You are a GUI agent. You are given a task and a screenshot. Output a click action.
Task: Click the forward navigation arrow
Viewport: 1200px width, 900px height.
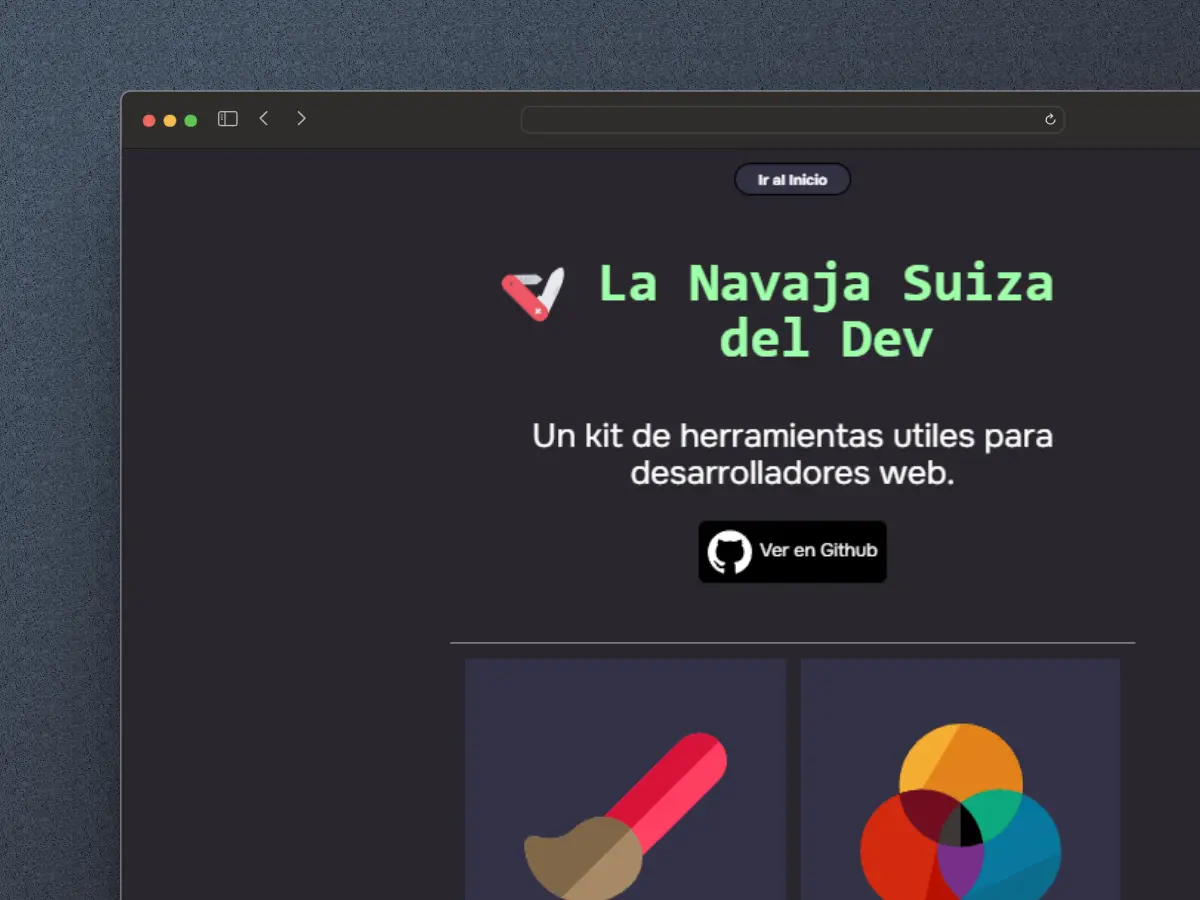tap(301, 118)
